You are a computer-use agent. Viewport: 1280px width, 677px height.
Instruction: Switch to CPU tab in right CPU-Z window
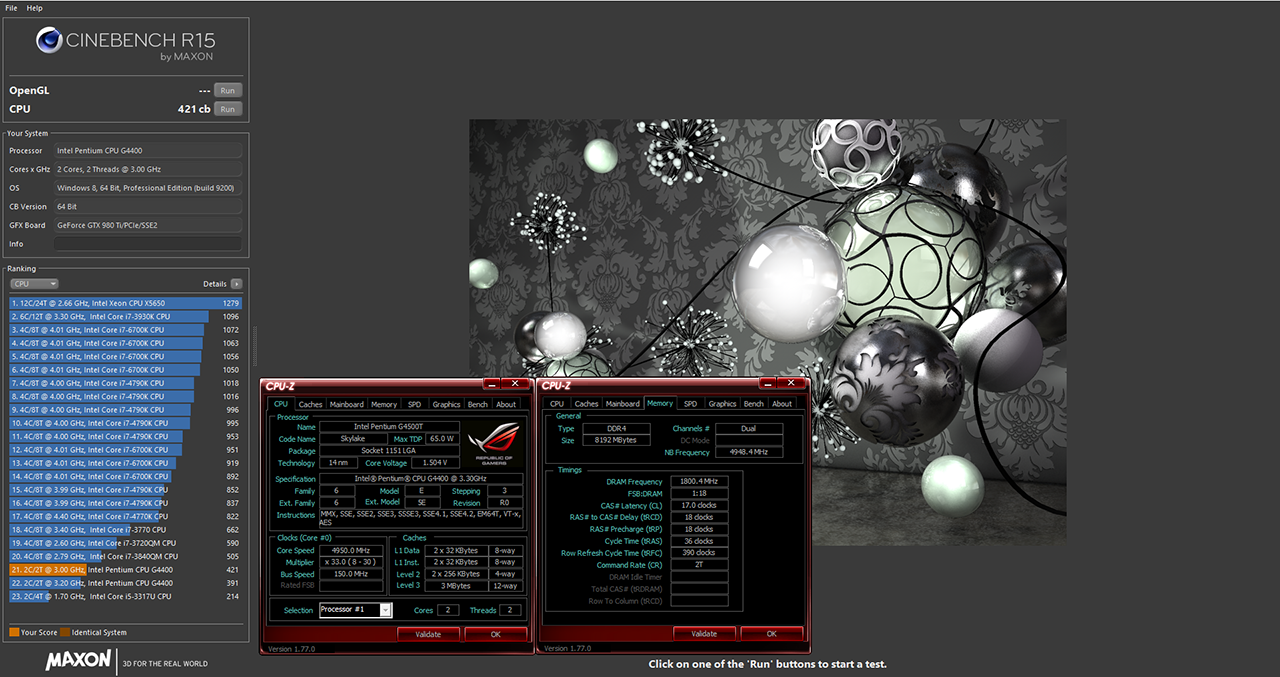(557, 404)
